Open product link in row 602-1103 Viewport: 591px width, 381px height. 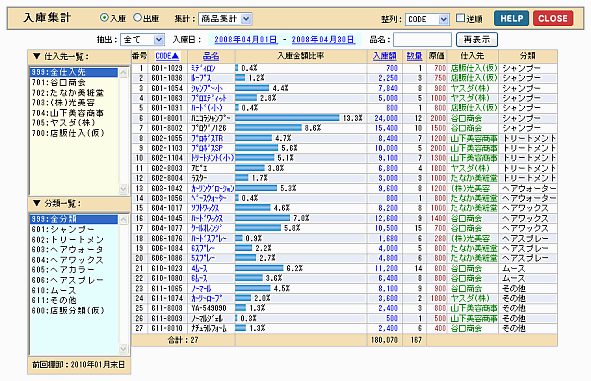tap(207, 148)
